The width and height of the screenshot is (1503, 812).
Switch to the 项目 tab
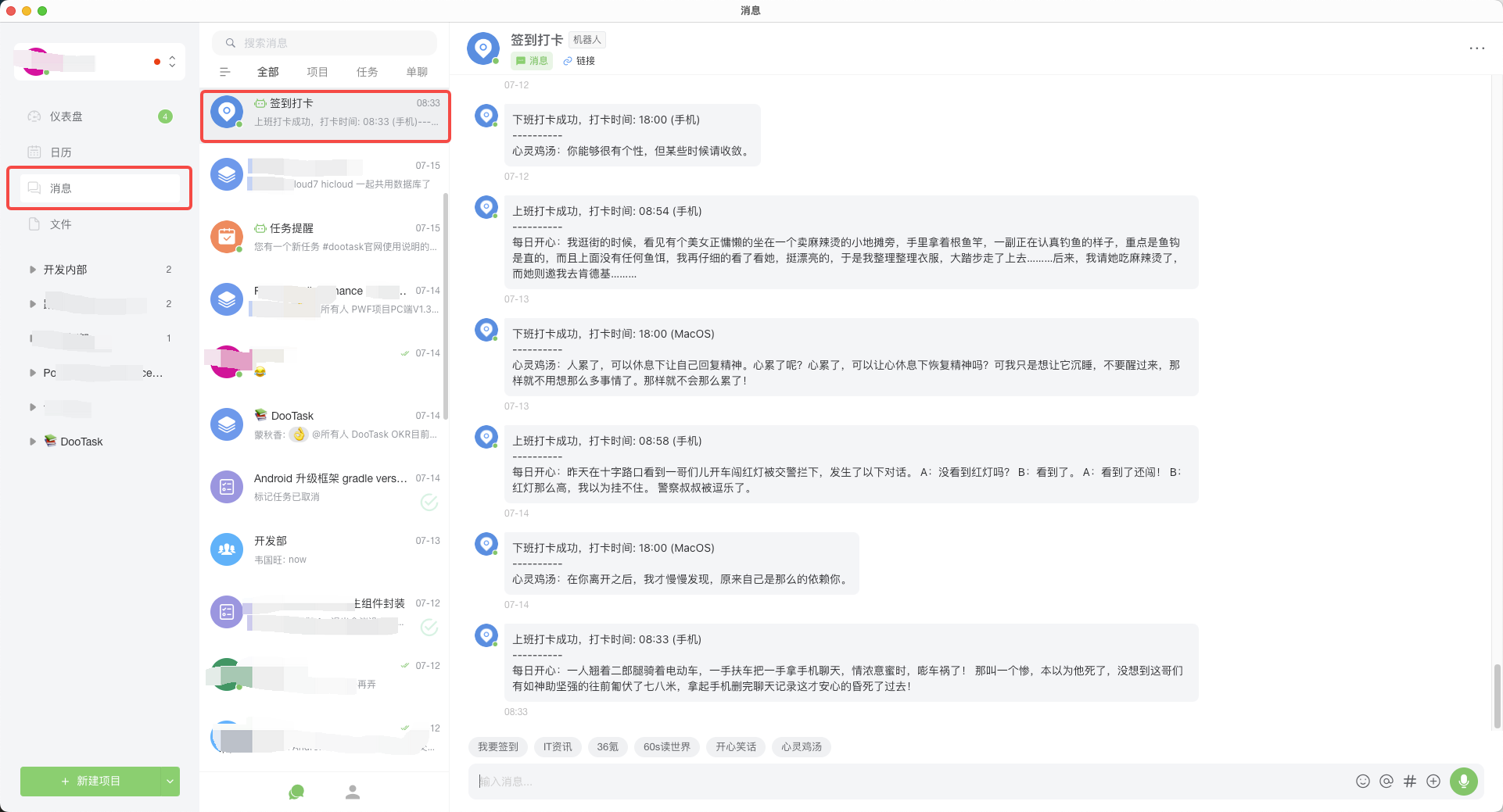tap(317, 71)
